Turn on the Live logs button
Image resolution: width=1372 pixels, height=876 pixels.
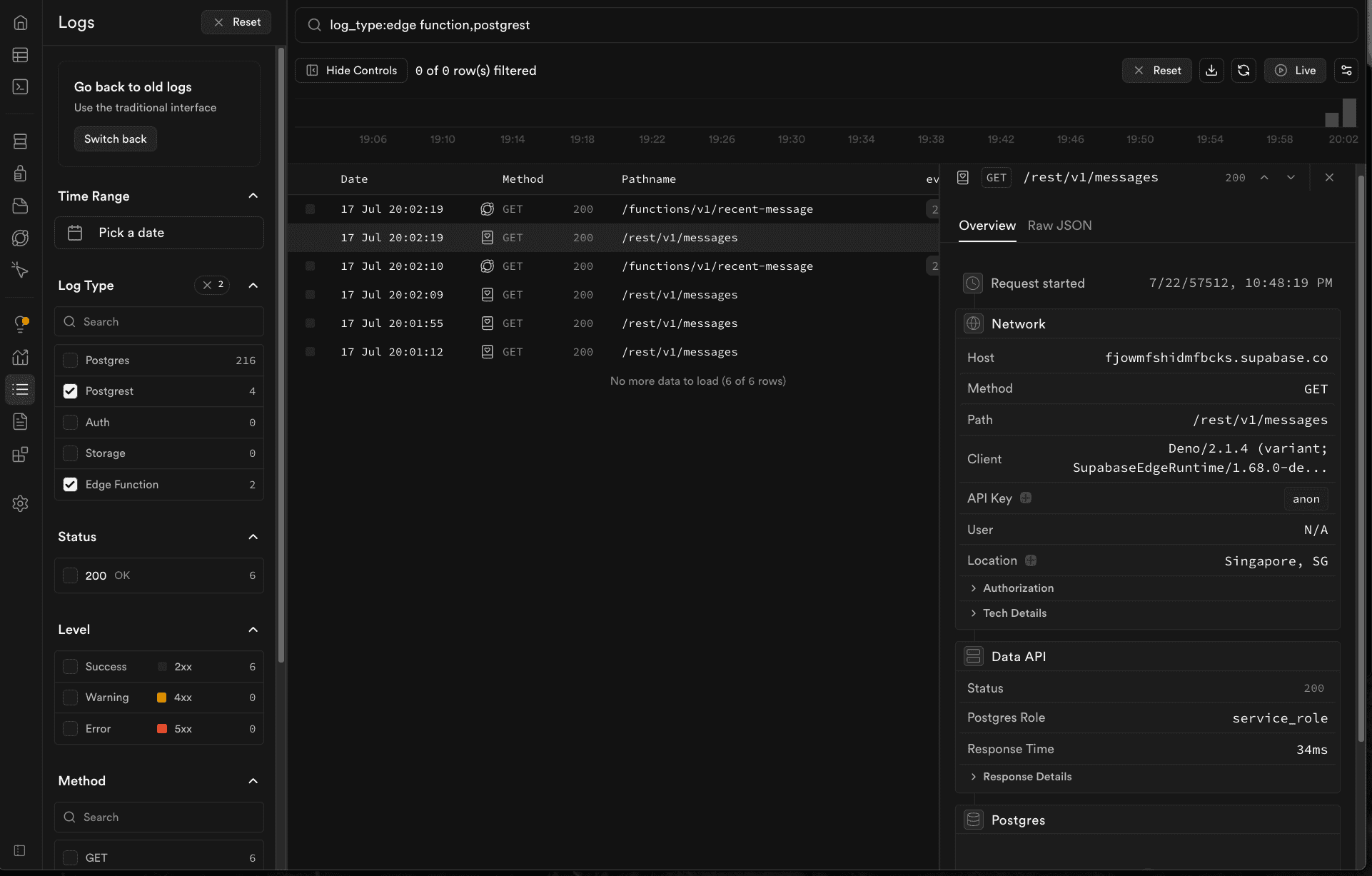click(x=1295, y=70)
